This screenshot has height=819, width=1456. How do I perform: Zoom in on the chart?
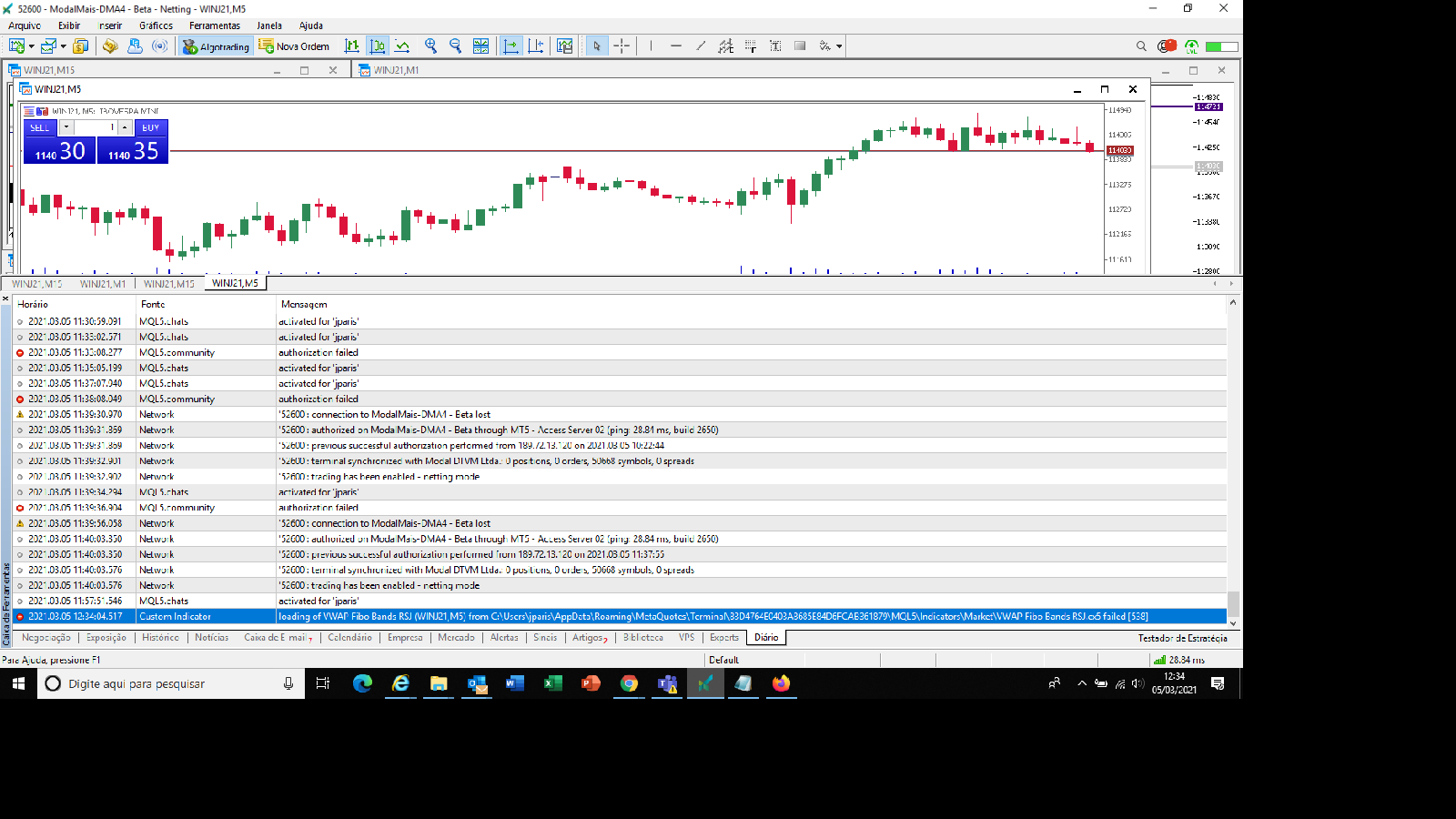(x=430, y=46)
